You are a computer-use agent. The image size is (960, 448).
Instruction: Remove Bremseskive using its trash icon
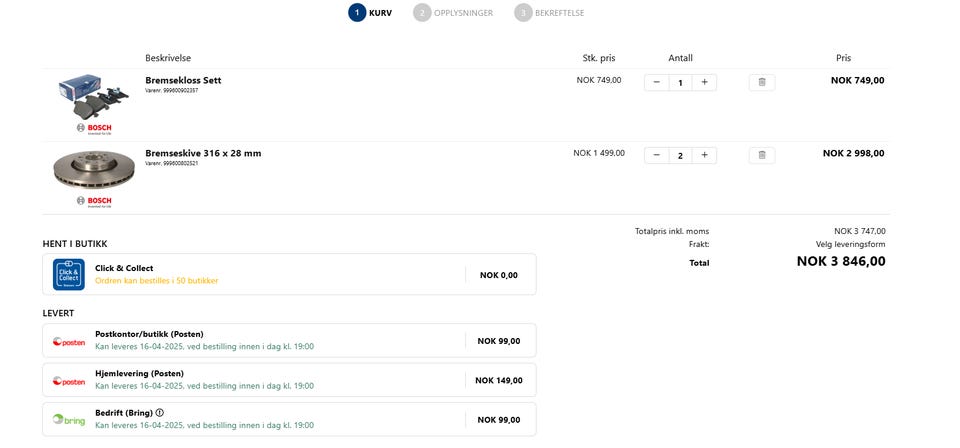click(x=761, y=155)
